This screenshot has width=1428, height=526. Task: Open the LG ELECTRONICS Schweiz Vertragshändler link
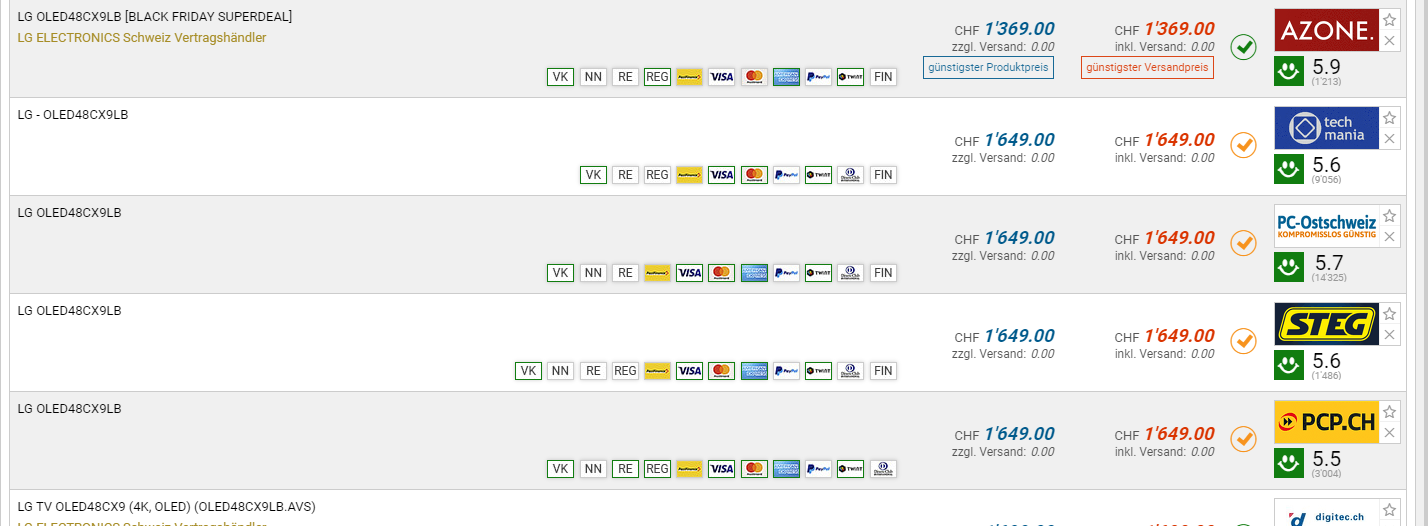tap(142, 38)
